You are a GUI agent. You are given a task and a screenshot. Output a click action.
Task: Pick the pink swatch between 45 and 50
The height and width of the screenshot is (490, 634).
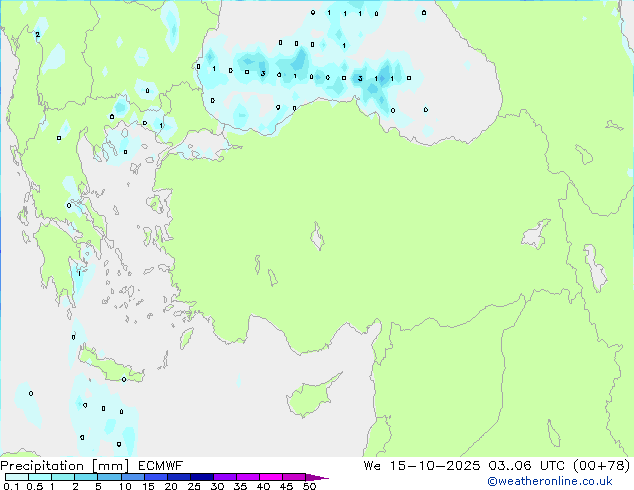294,477
